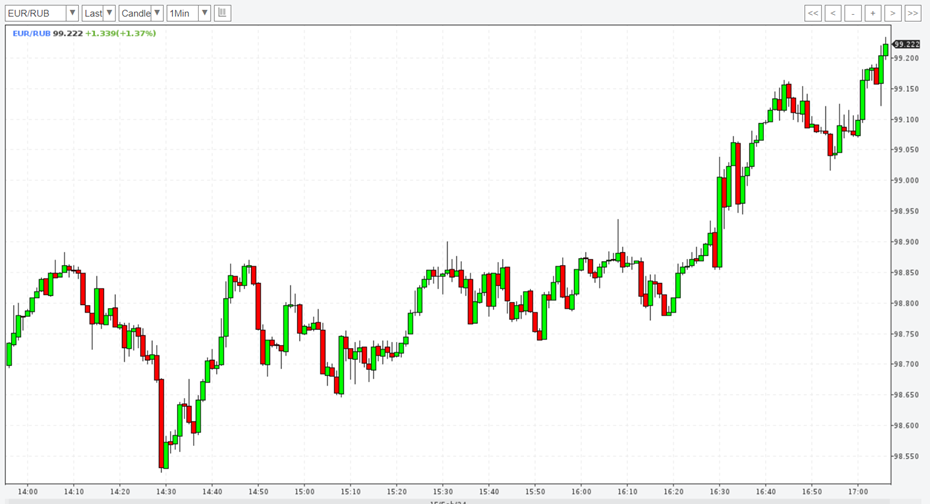Image resolution: width=930 pixels, height=504 pixels.
Task: Zoom out chart with minus button
Action: coord(853,13)
